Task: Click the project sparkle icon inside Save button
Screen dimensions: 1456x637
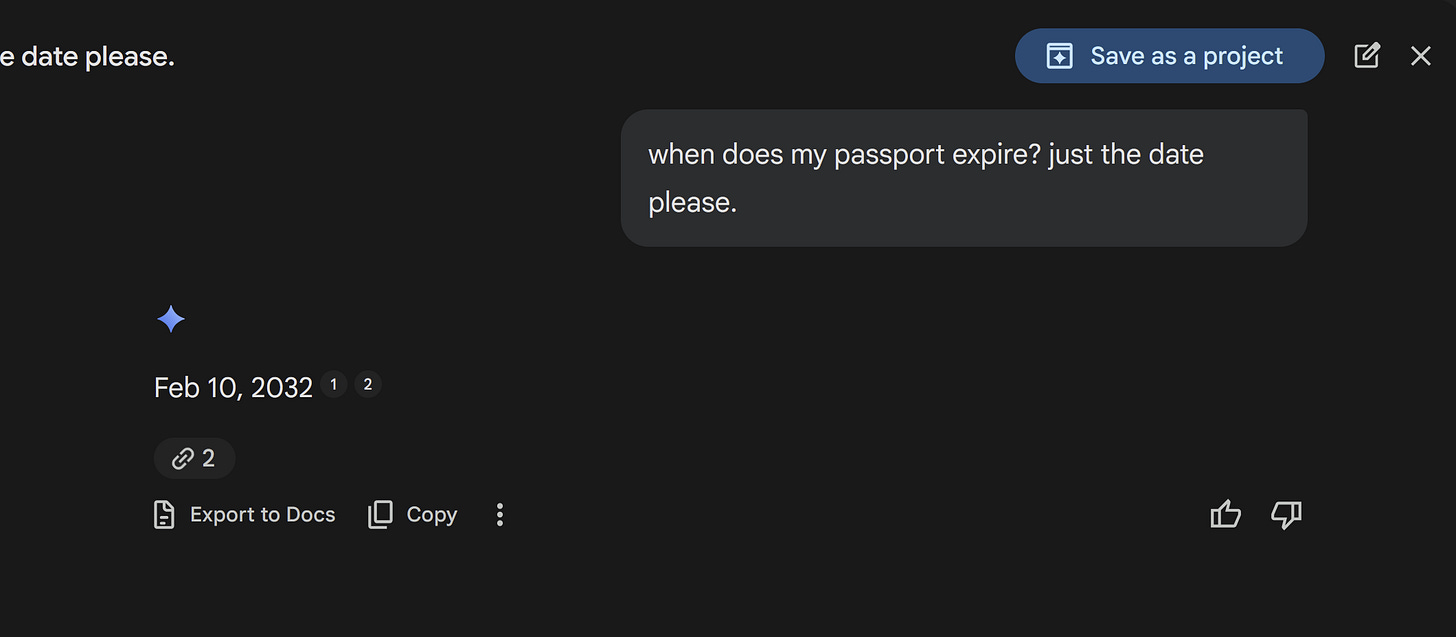Action: [1059, 56]
